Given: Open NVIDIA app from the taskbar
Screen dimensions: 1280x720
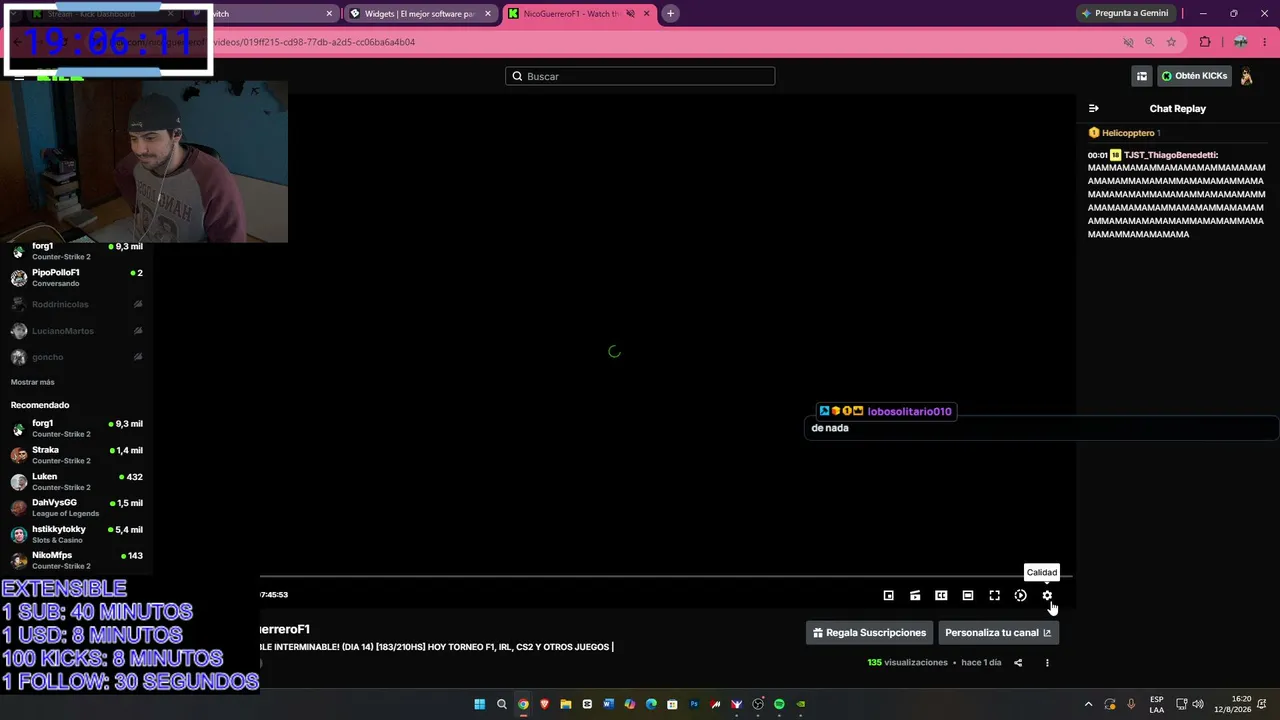Looking at the screenshot, I should pyautogui.click(x=801, y=704).
